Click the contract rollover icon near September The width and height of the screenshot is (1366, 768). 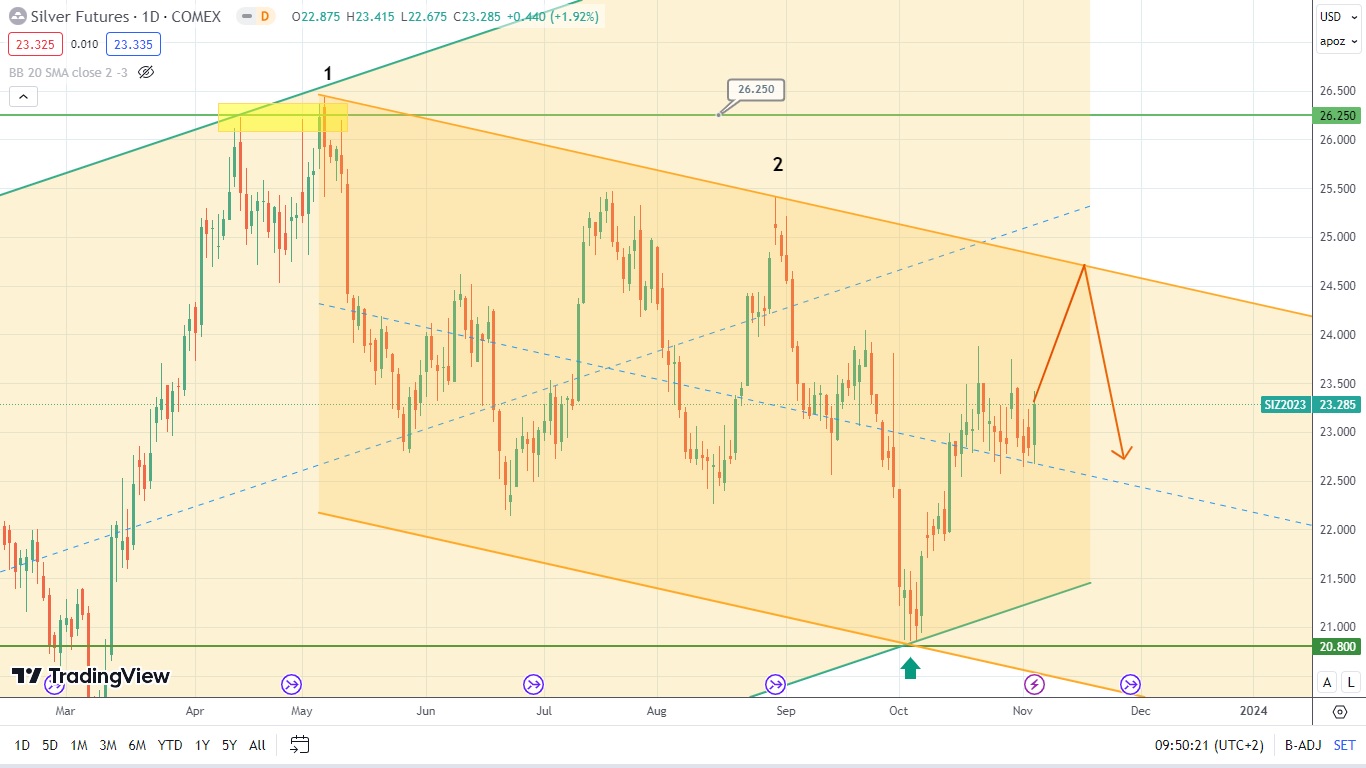pyautogui.click(x=775, y=684)
